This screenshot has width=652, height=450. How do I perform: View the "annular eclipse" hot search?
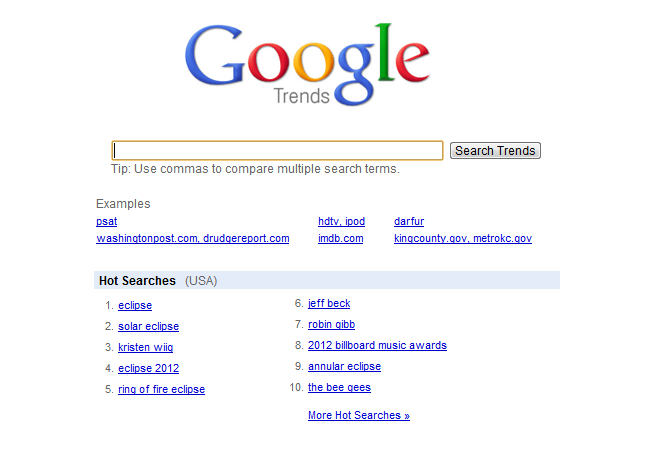click(x=344, y=366)
